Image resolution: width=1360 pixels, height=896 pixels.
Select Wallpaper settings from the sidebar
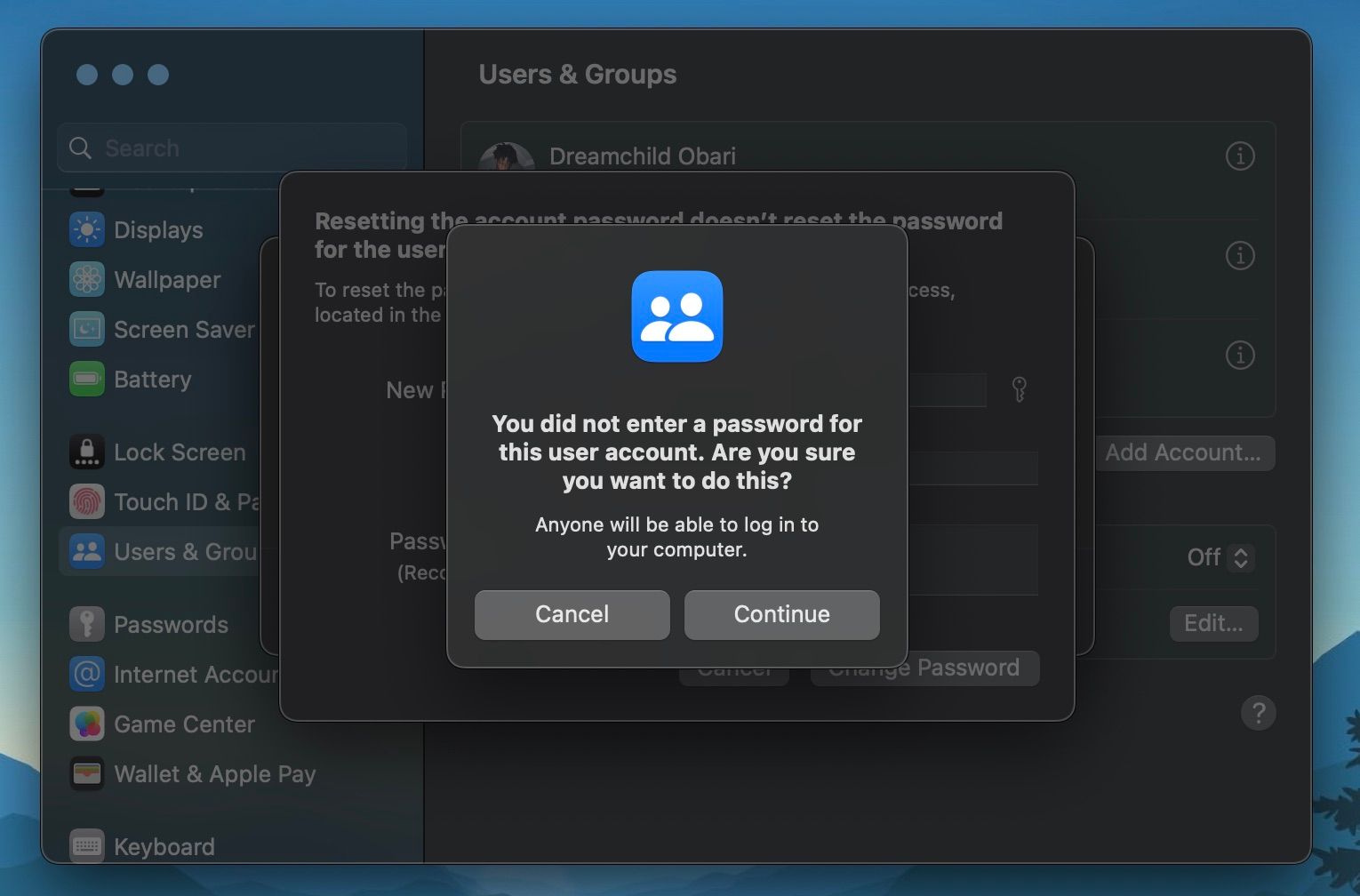168,279
